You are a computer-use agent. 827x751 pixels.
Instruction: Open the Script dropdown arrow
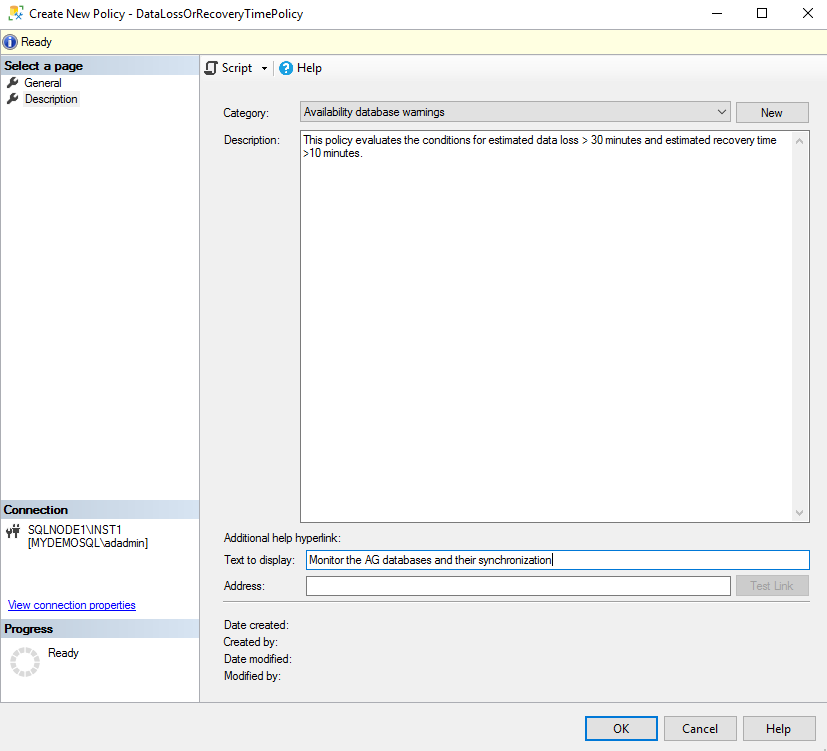click(262, 68)
